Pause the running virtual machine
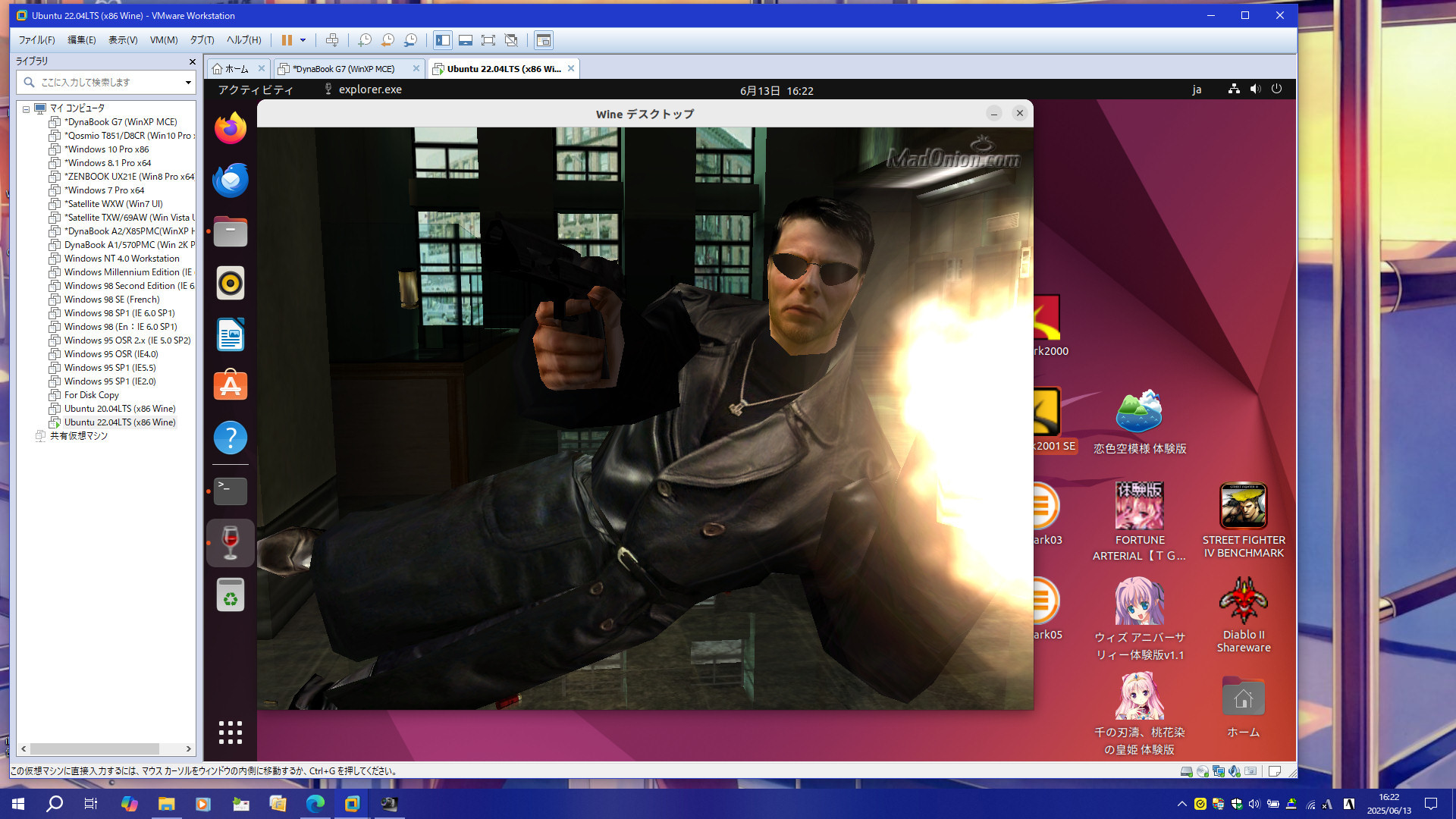 coord(287,40)
